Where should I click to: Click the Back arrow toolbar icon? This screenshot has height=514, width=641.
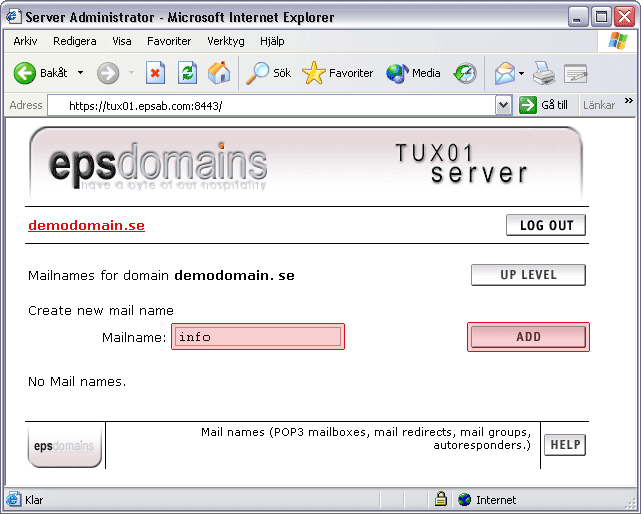point(25,73)
